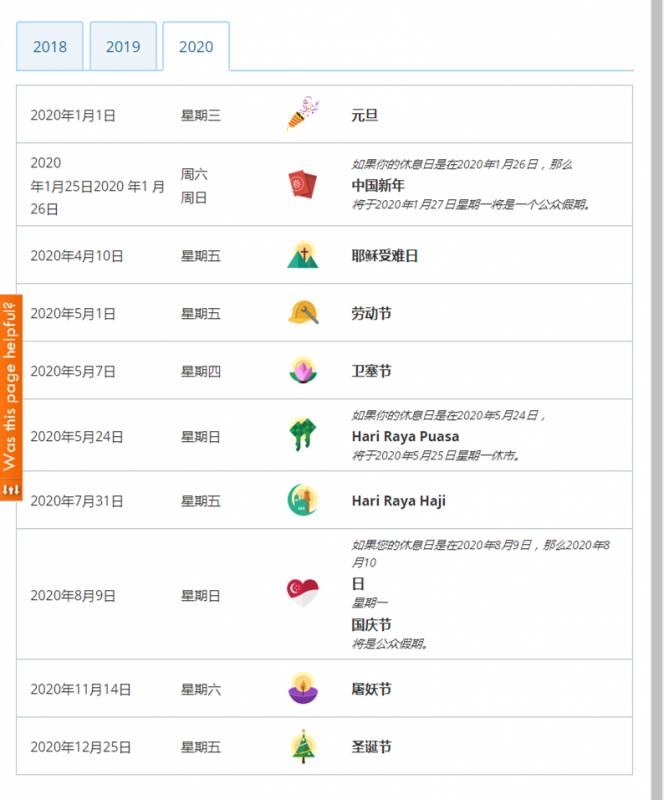Image resolution: width=664 pixels, height=800 pixels.
Task: Click the Hari Raya Haji holiday name
Action: pyautogui.click(x=398, y=500)
